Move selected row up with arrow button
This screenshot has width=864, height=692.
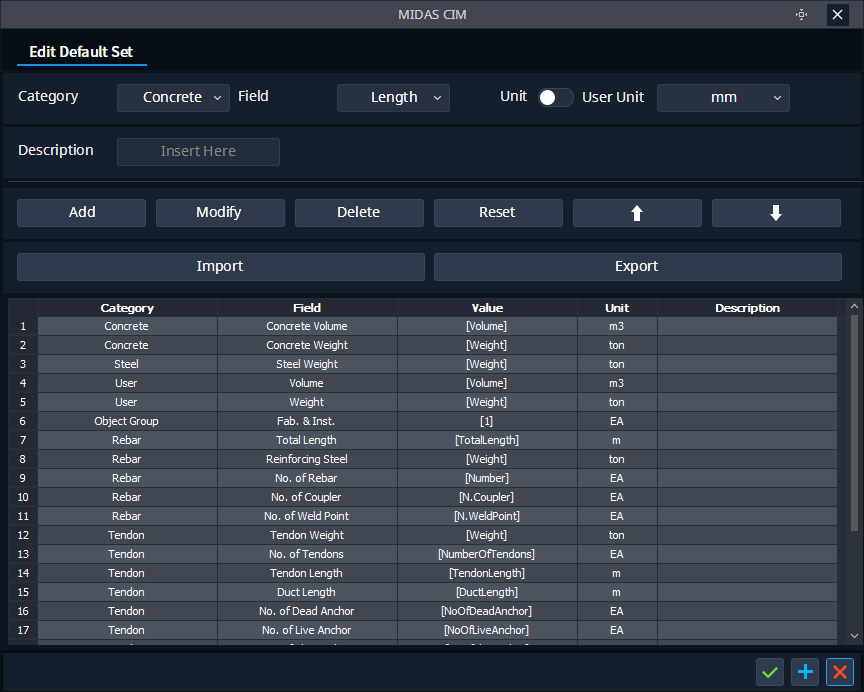[637, 213]
